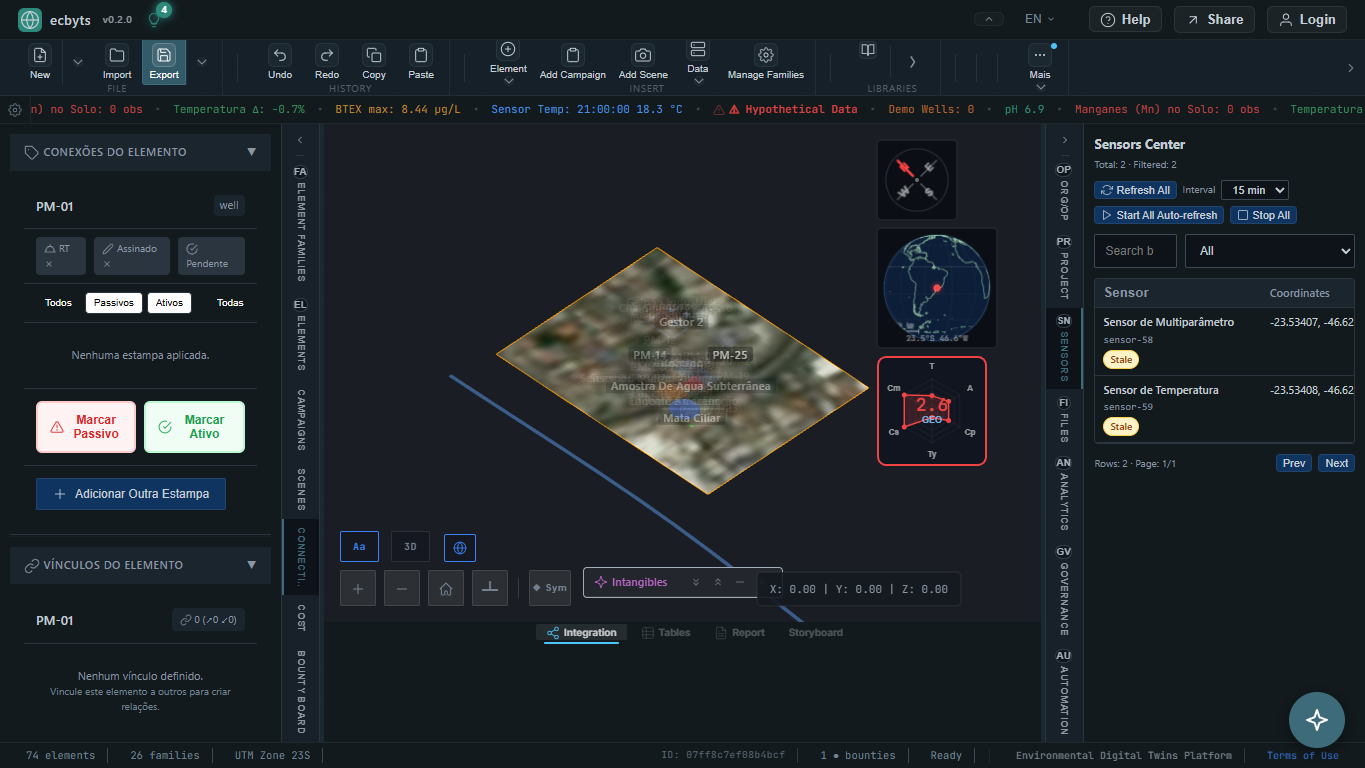Minimize the Intangibles panel
This screenshot has width=1365, height=768.
pyautogui.click(x=740, y=582)
